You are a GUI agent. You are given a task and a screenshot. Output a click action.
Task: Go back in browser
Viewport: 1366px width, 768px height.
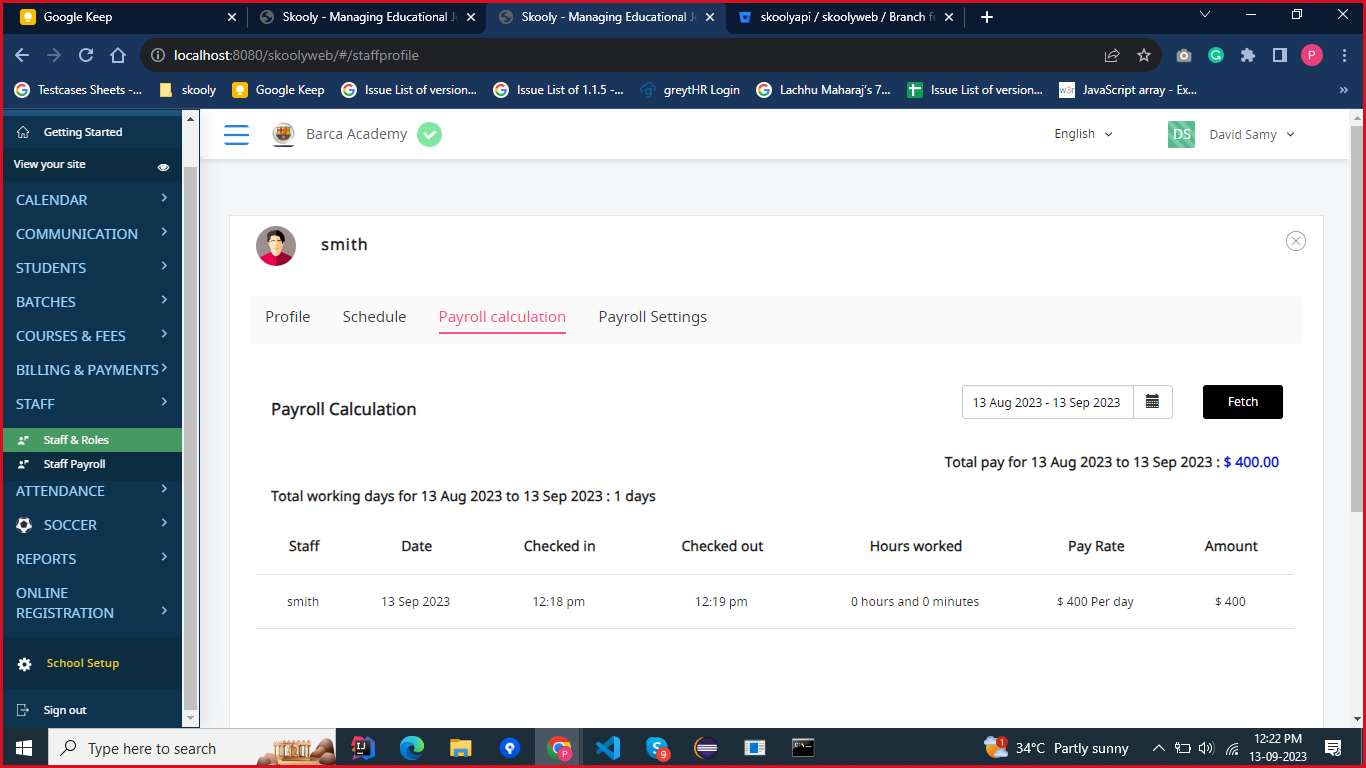(22, 56)
